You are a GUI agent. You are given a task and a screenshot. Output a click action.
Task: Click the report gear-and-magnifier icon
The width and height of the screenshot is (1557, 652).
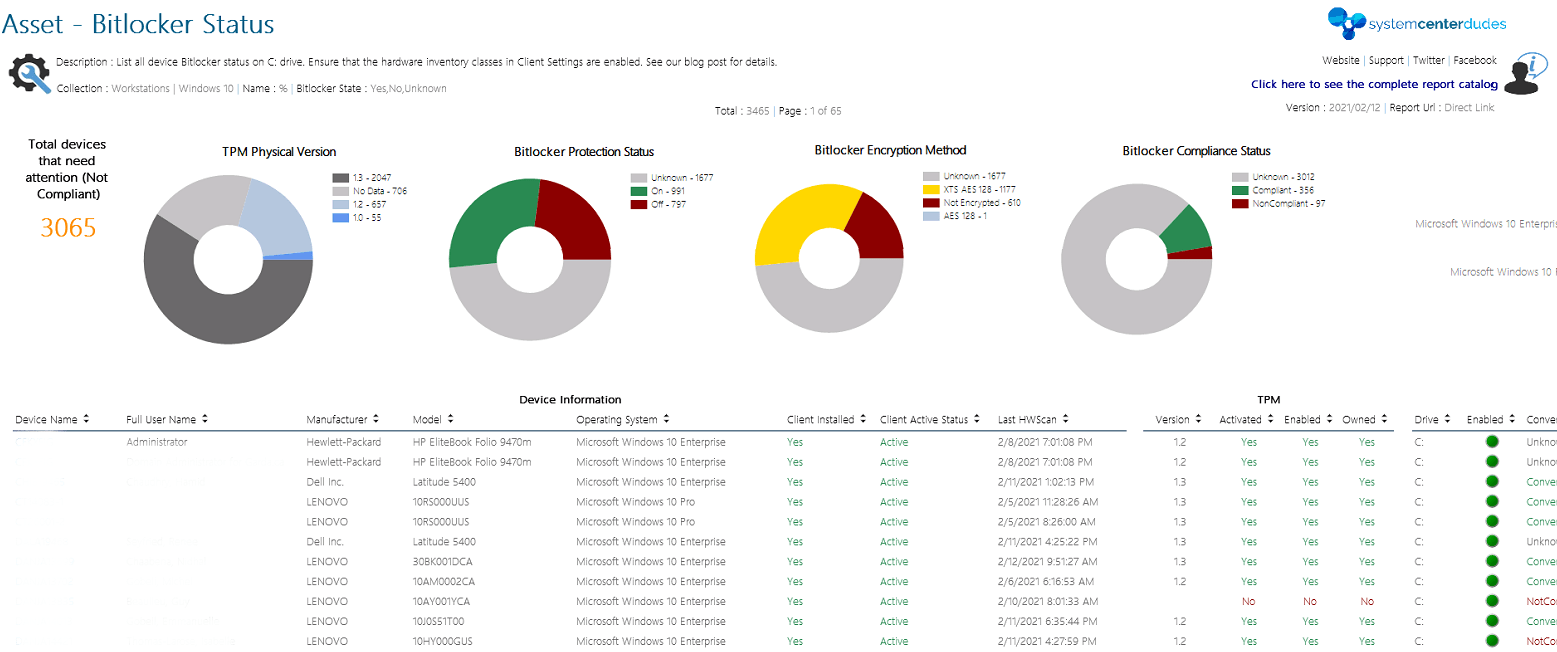pos(30,75)
